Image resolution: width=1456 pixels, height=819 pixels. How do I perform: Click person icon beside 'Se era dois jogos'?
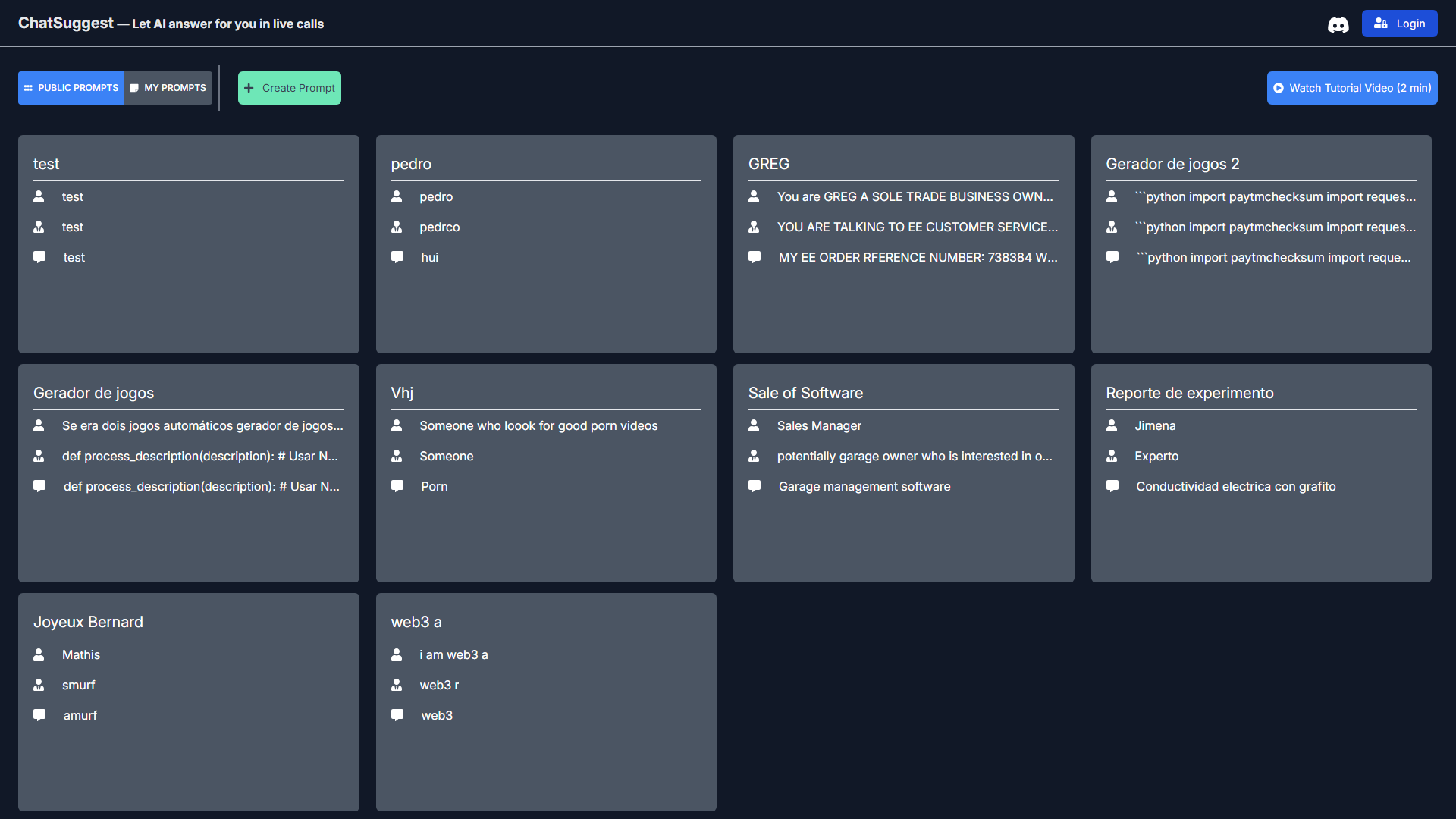[x=39, y=425]
